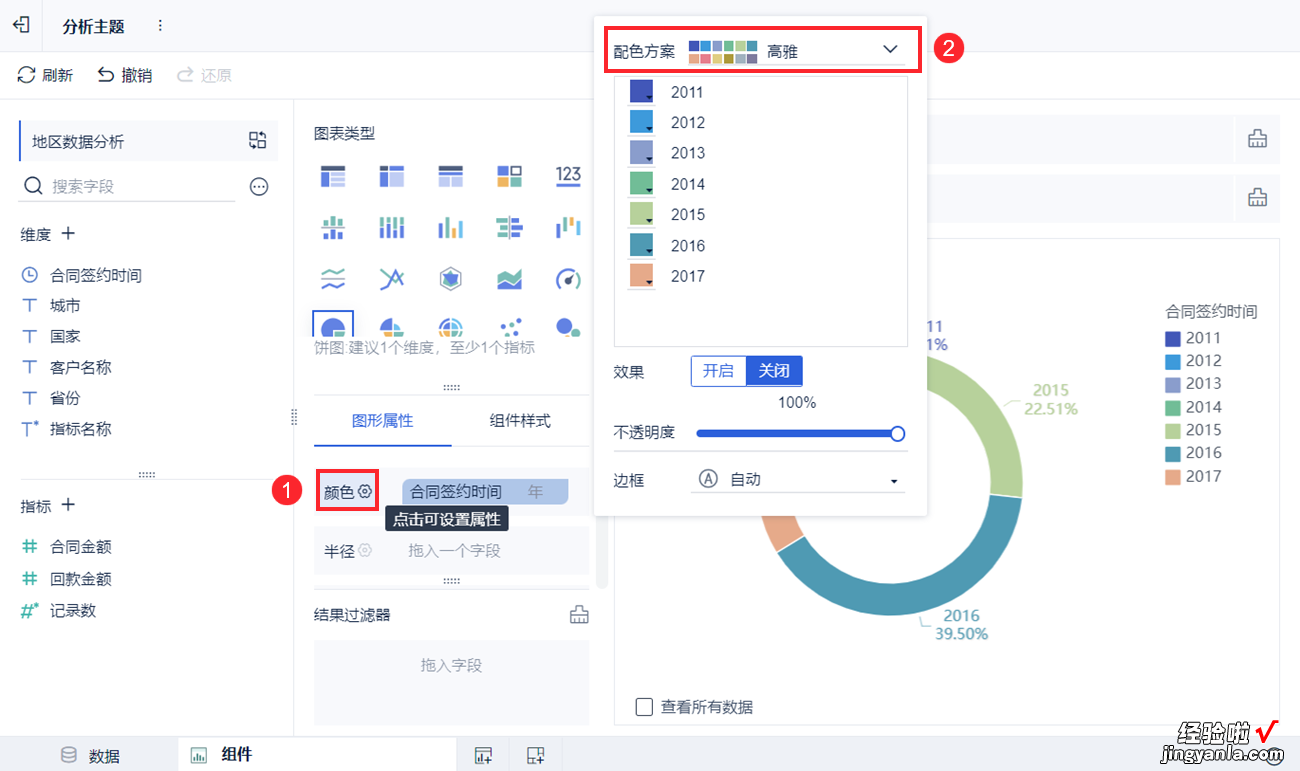Click the 半径 settings gear icon
This screenshot has height=771, width=1300.
(x=365, y=550)
